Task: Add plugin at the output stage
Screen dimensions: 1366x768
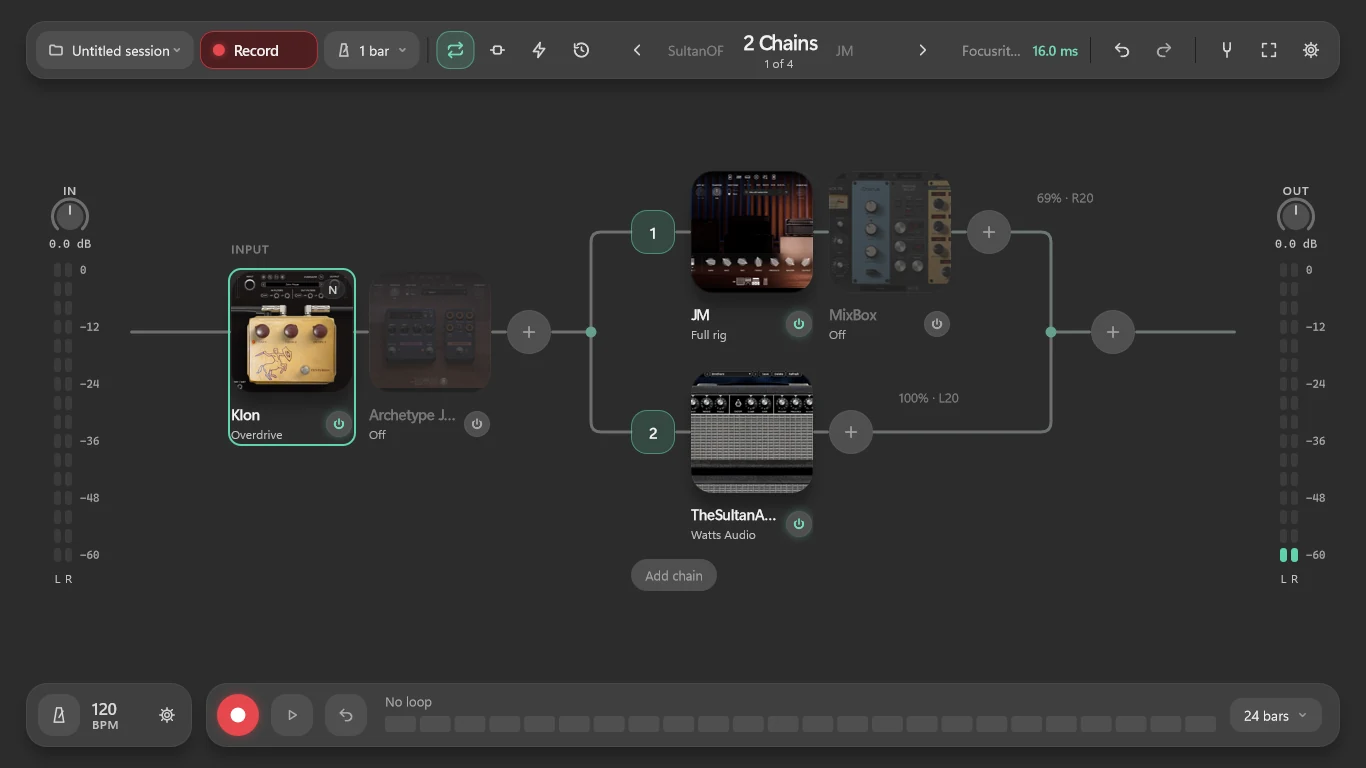Action: click(1113, 332)
